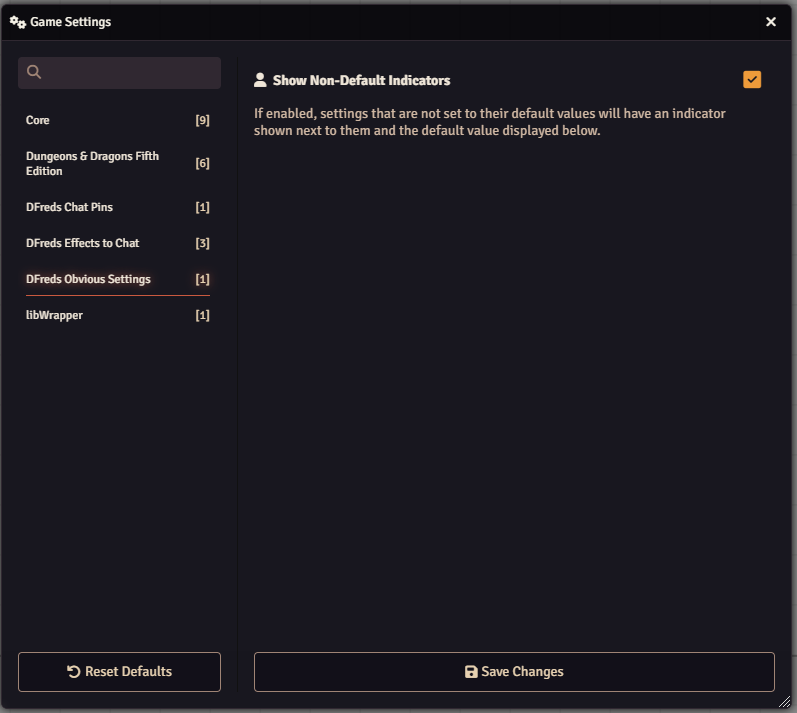
Task: Click the circular arrow icon on Reset Defaults
Action: pos(74,672)
